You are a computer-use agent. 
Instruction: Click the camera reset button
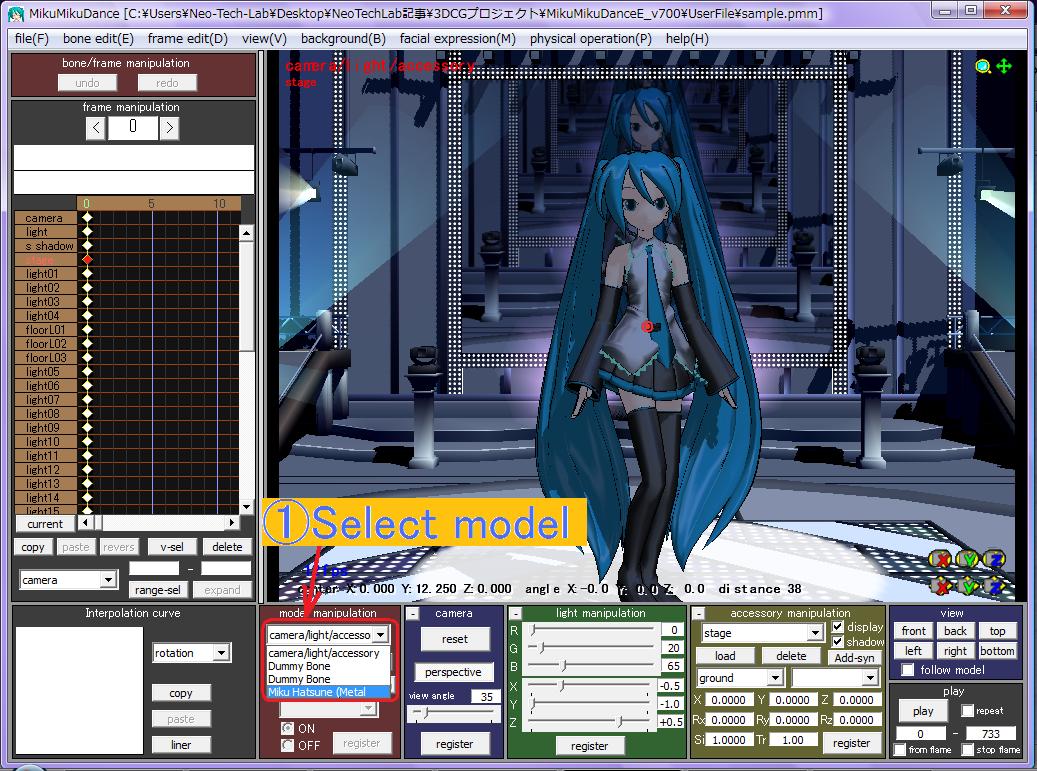click(x=454, y=639)
